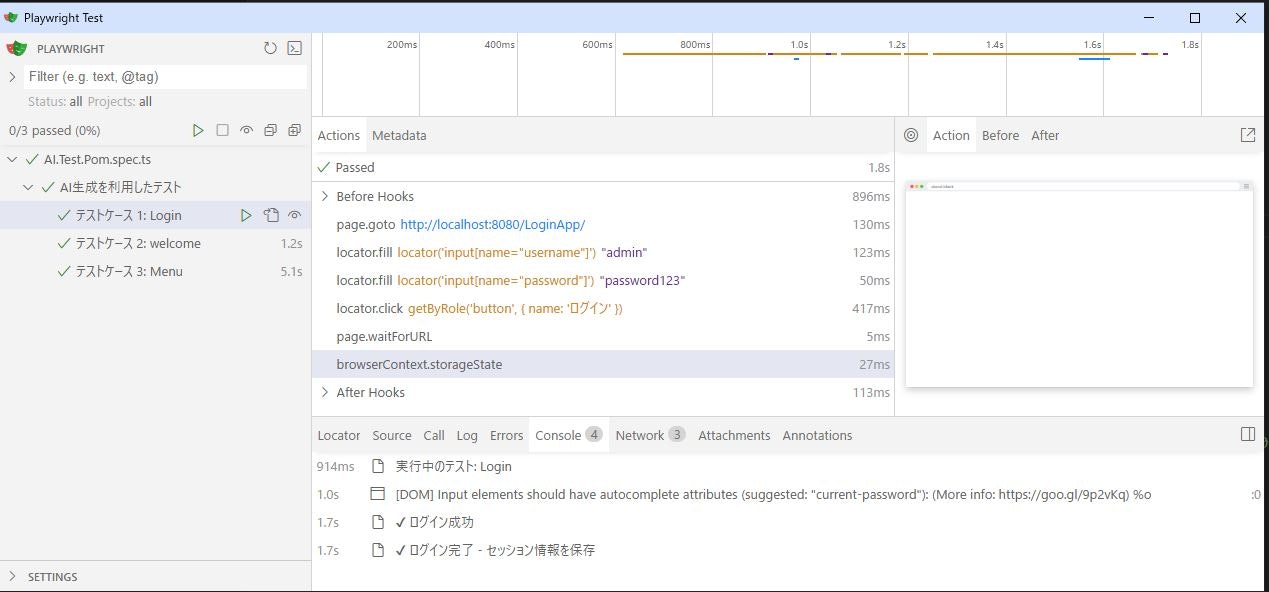This screenshot has width=1269, height=592.
Task: Switch to the Metadata tab
Action: pyautogui.click(x=399, y=135)
